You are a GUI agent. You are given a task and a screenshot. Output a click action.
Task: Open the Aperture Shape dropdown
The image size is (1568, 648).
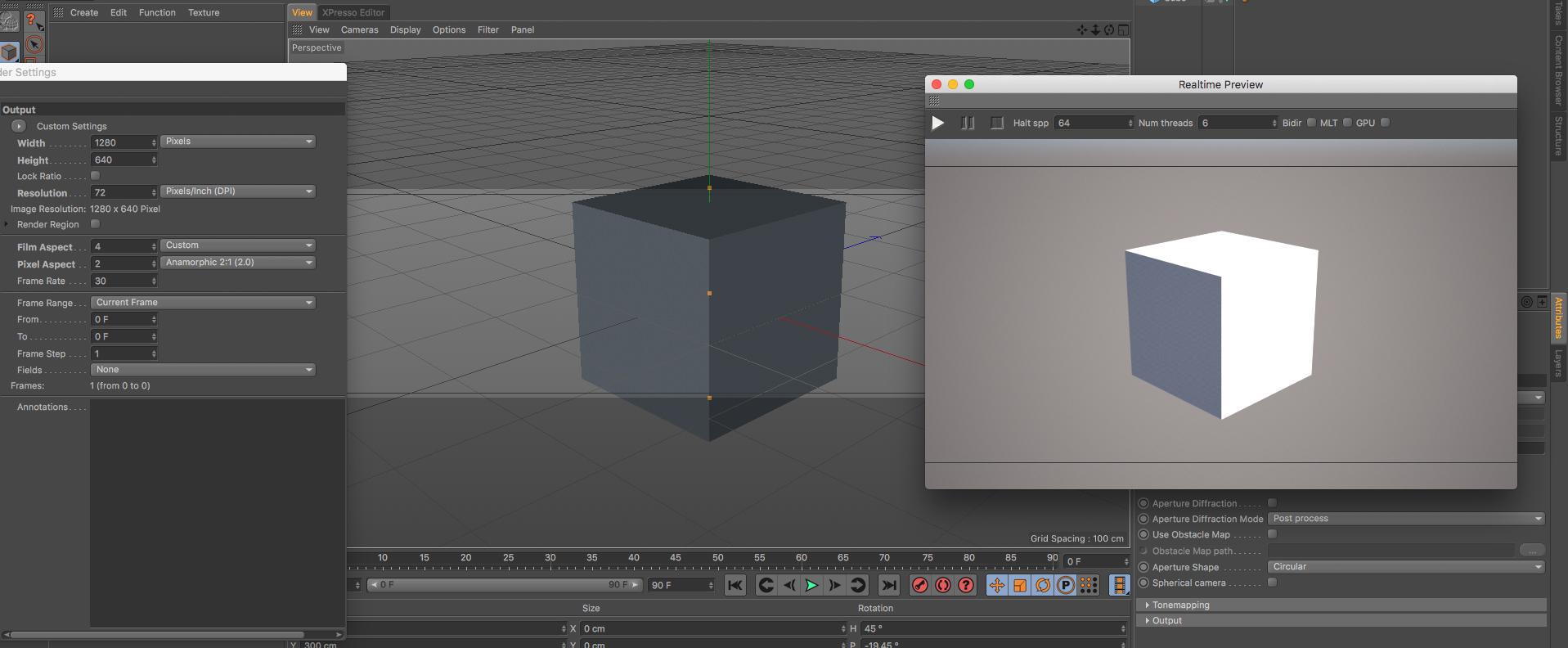coord(1405,567)
